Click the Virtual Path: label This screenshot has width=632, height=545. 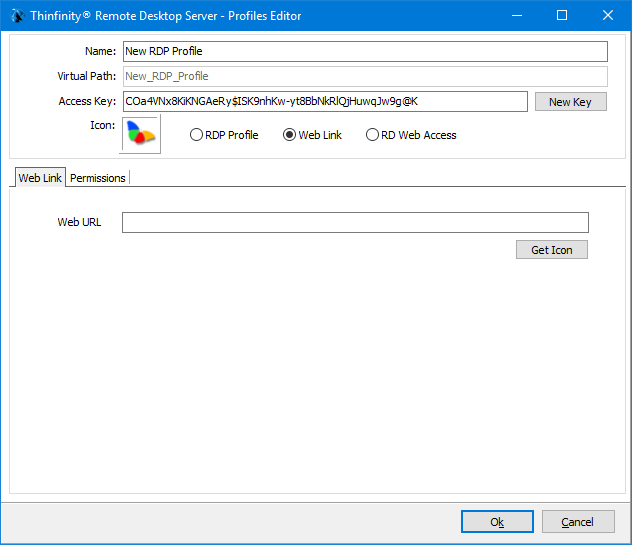coord(87,76)
